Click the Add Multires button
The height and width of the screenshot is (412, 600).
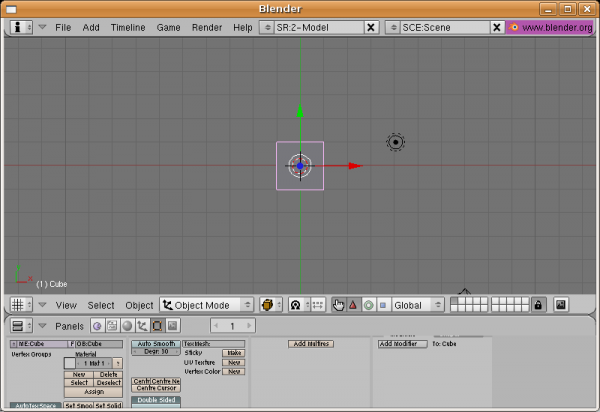click(x=311, y=344)
